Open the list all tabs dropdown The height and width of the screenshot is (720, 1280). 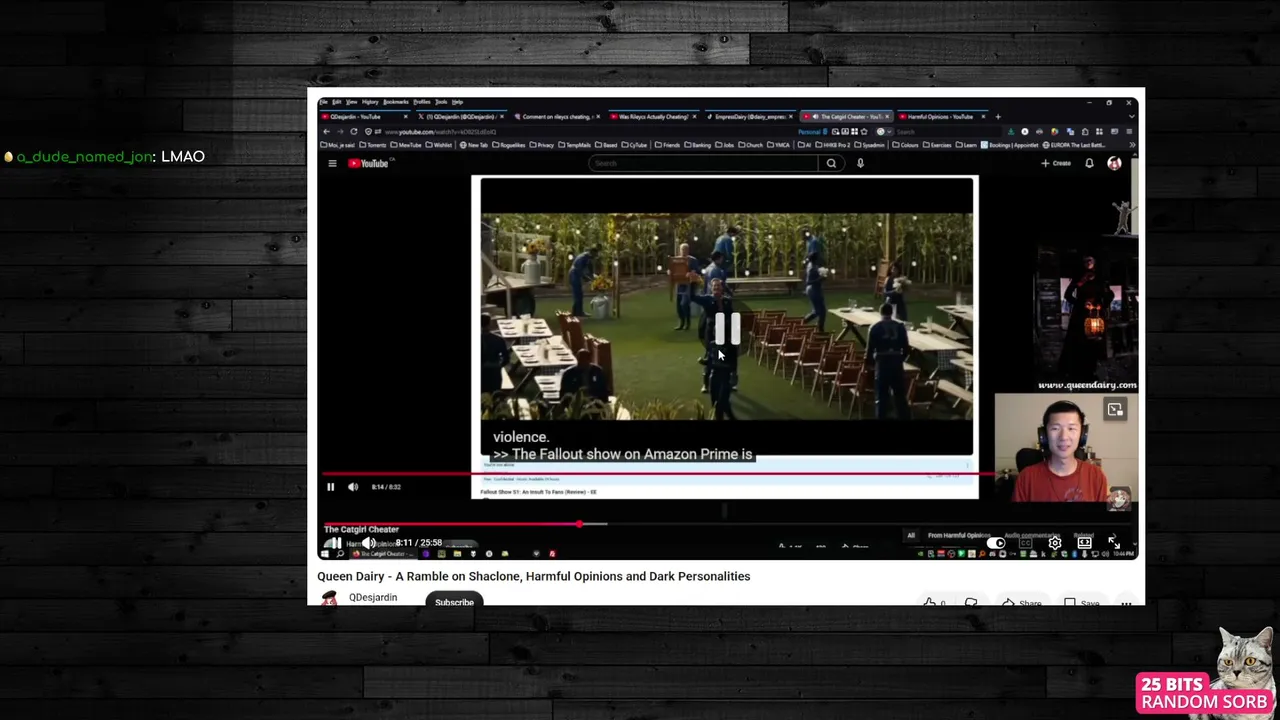[x=1131, y=116]
